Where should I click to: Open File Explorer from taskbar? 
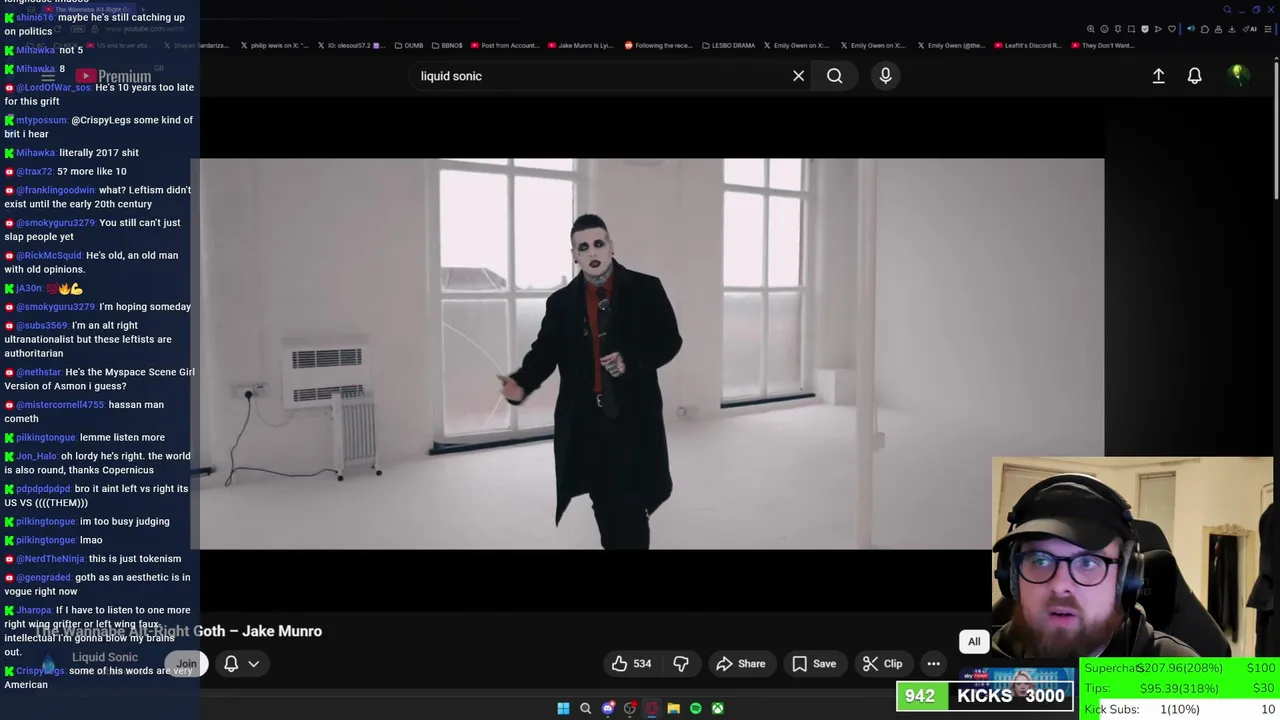click(x=673, y=708)
